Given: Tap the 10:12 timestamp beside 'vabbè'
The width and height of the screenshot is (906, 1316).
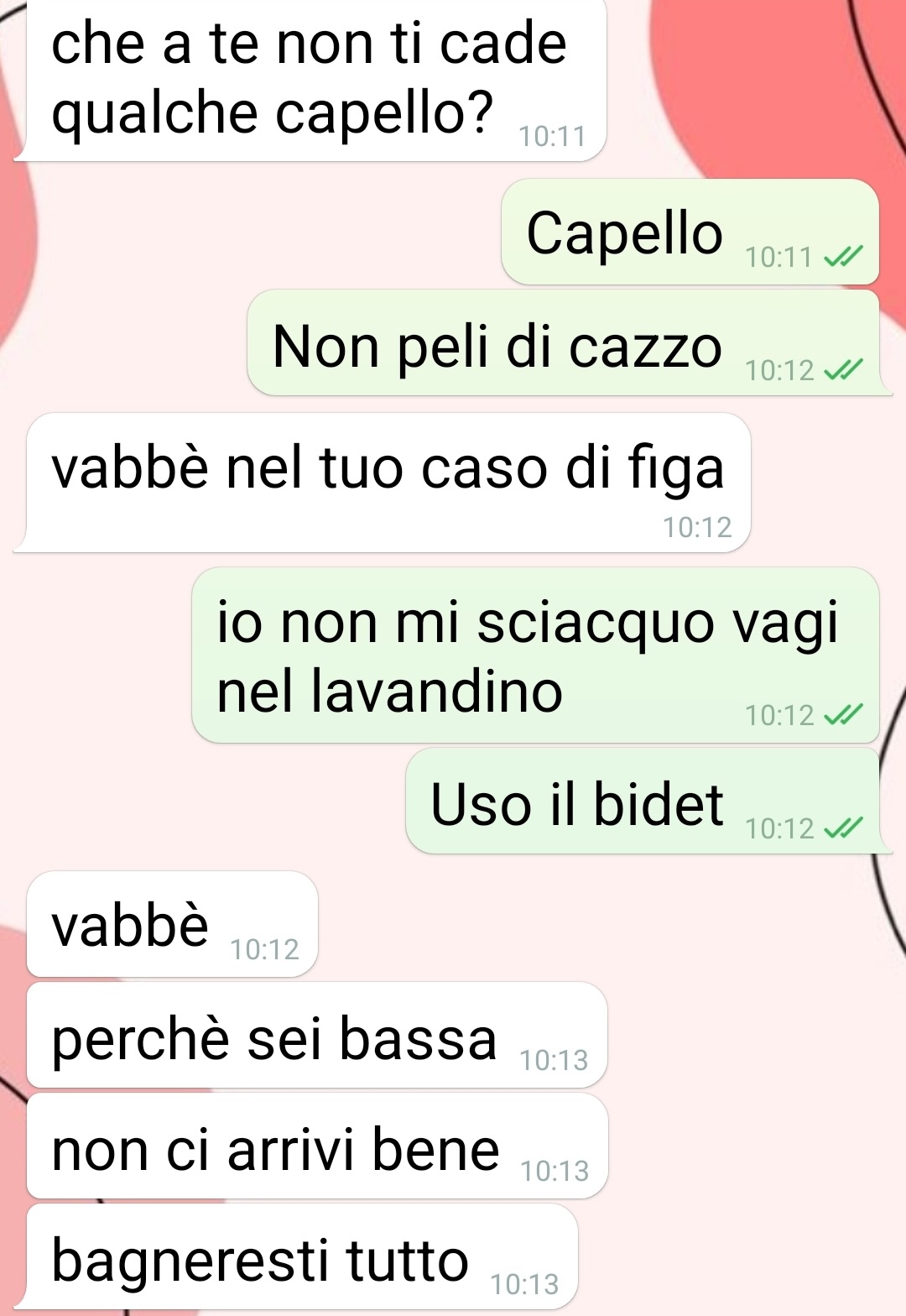Looking at the screenshot, I should (x=264, y=949).
